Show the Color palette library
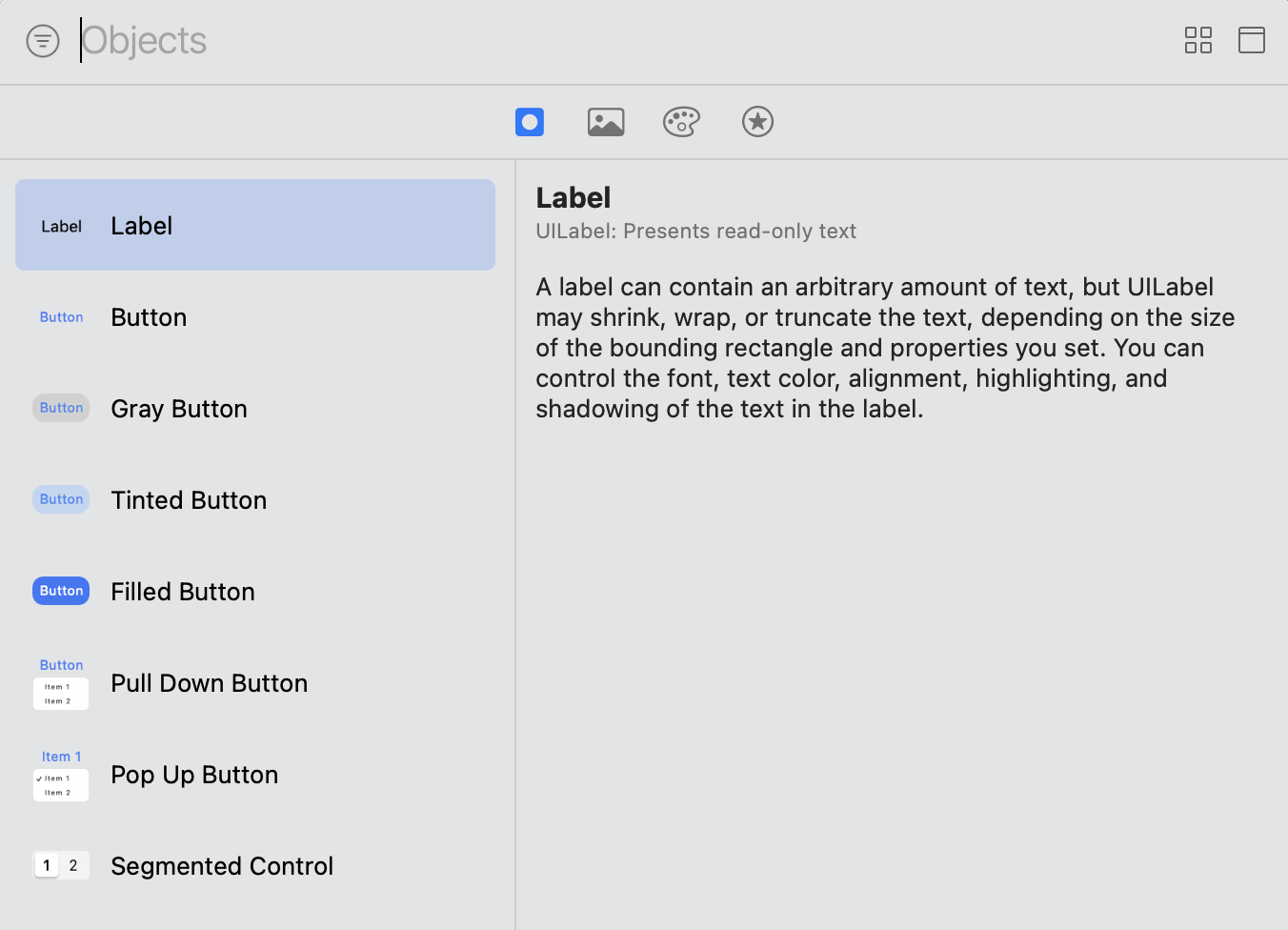 click(x=681, y=122)
